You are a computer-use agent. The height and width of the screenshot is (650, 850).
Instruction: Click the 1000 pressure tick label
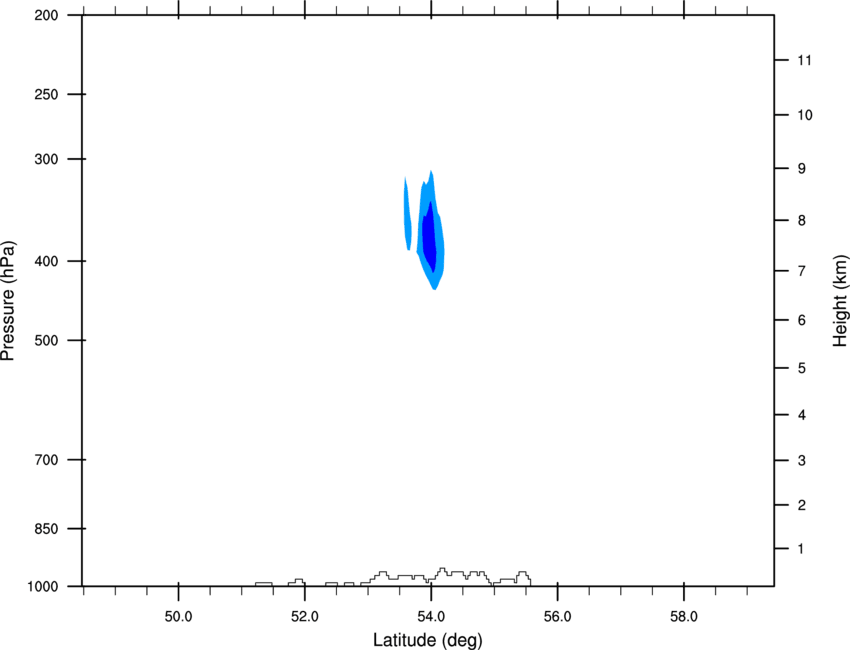(x=42, y=587)
